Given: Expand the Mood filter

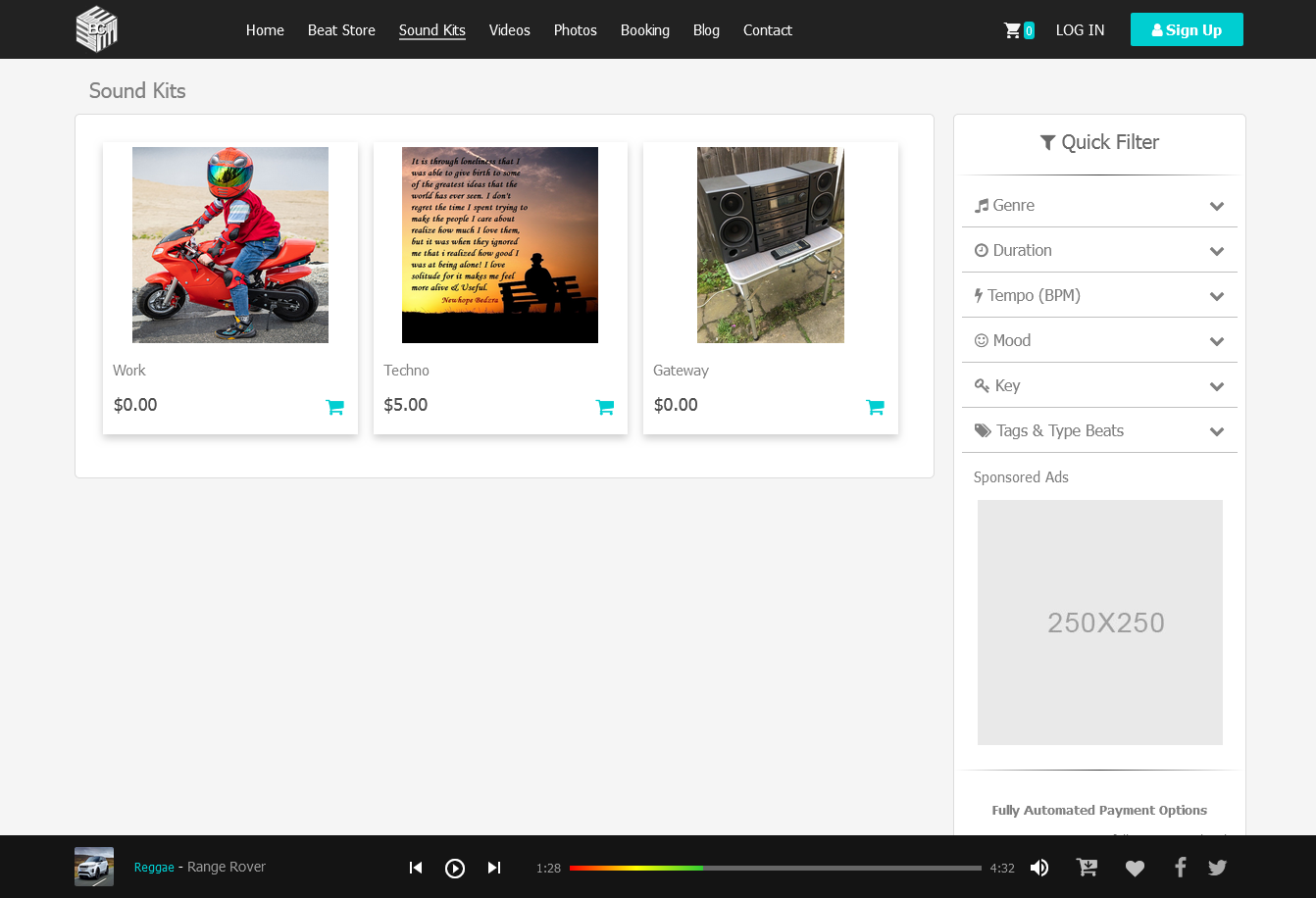Looking at the screenshot, I should (1099, 340).
